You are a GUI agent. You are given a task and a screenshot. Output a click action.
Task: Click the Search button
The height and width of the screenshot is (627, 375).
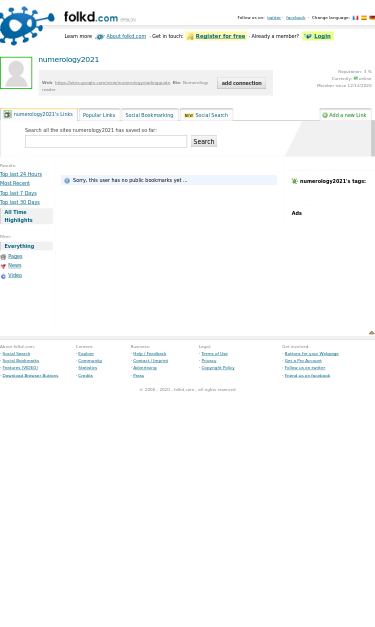tap(204, 141)
